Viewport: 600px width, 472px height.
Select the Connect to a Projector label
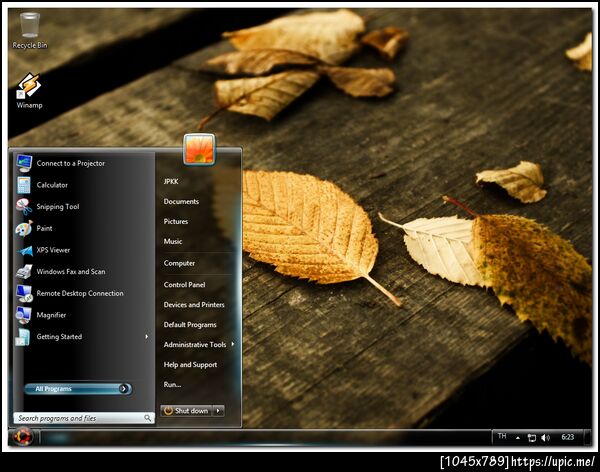[x=70, y=163]
